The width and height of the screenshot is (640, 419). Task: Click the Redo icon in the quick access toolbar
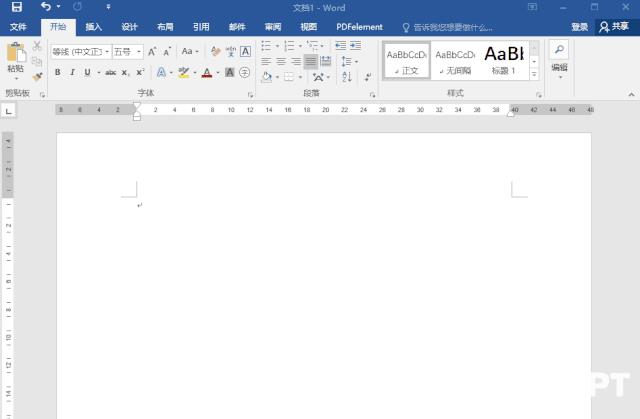[x=78, y=7]
